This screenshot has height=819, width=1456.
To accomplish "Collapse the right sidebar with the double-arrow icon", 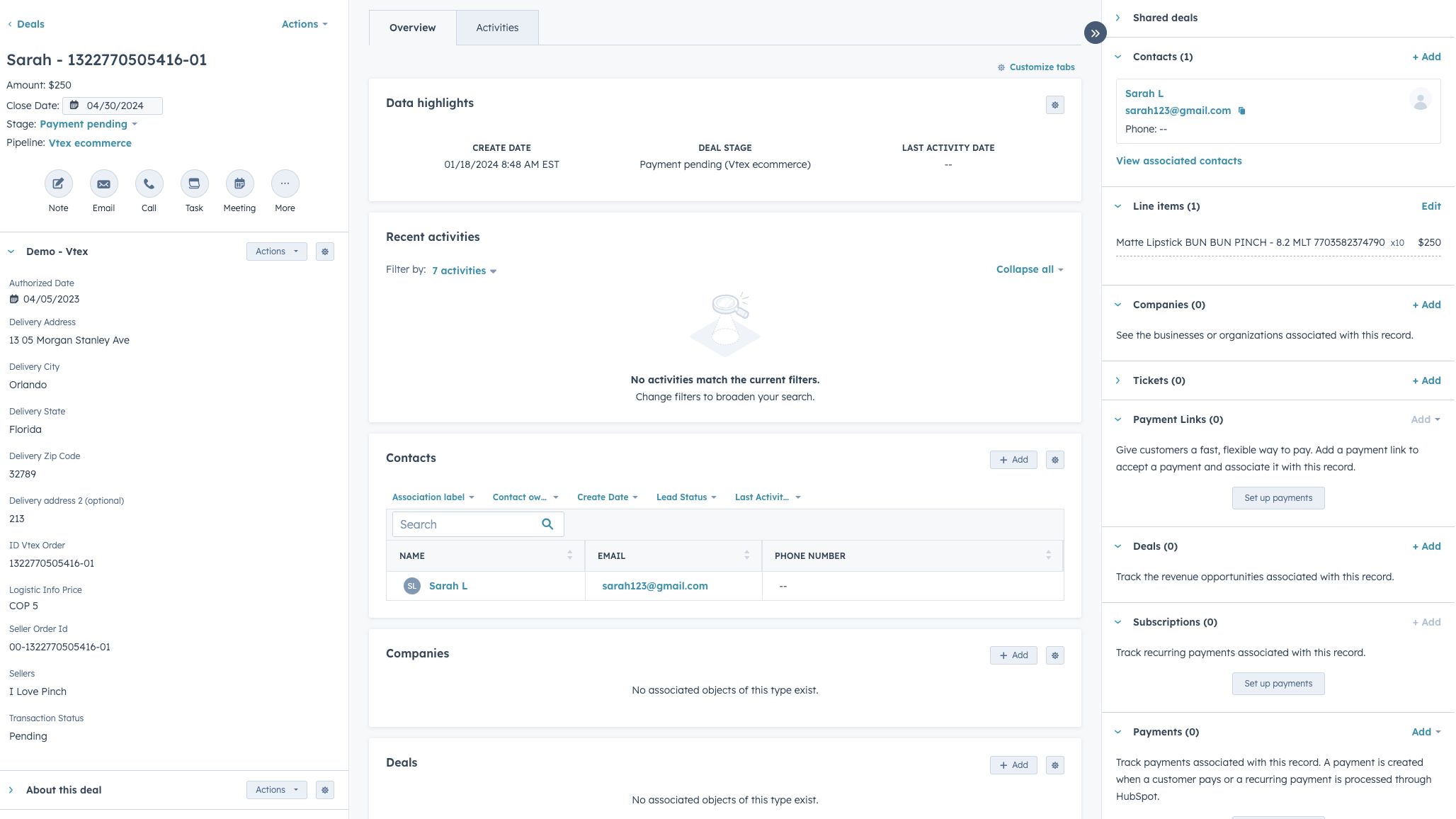I will [1095, 33].
